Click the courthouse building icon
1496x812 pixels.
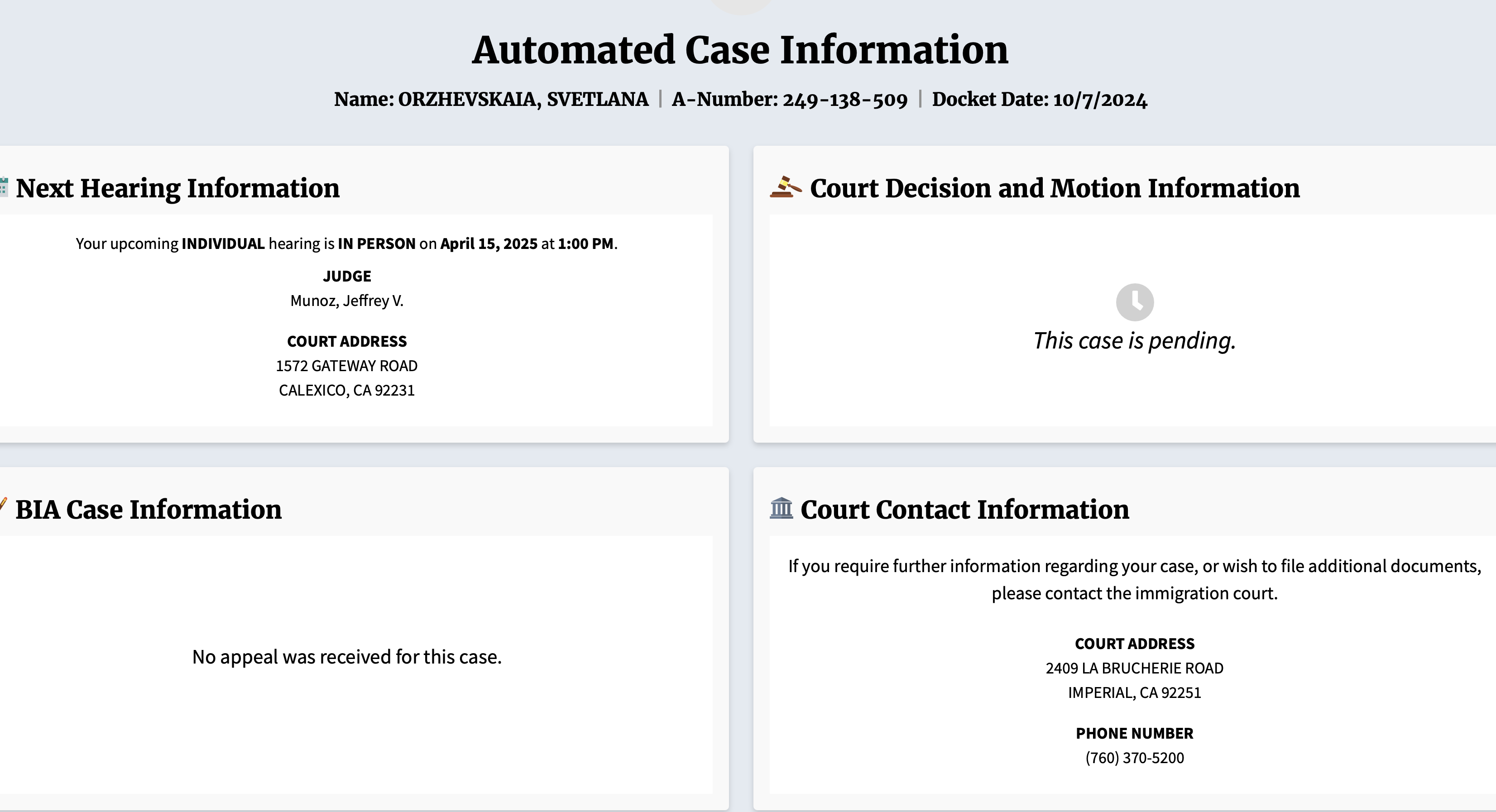click(x=781, y=508)
